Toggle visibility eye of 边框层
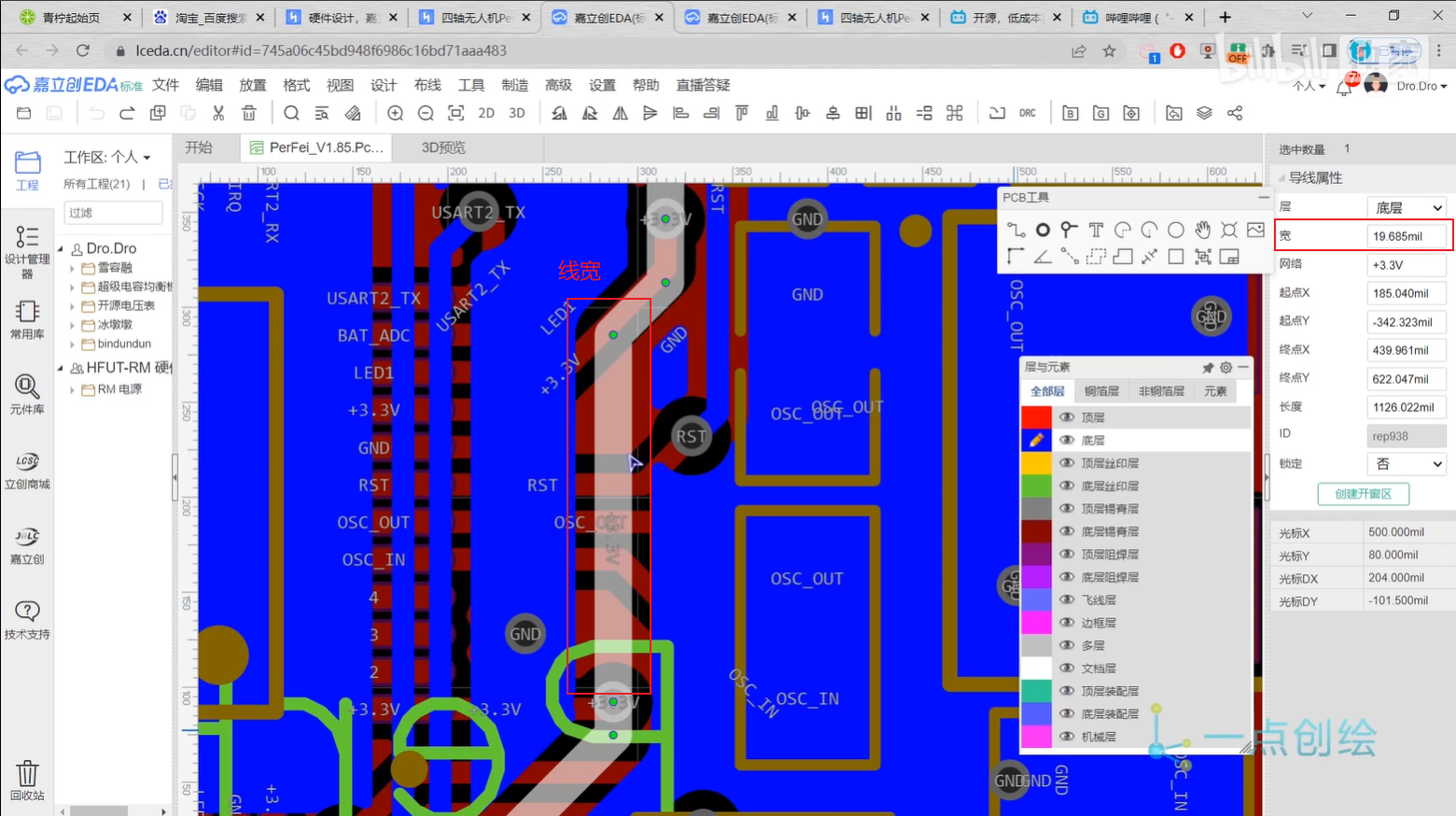 tap(1067, 623)
